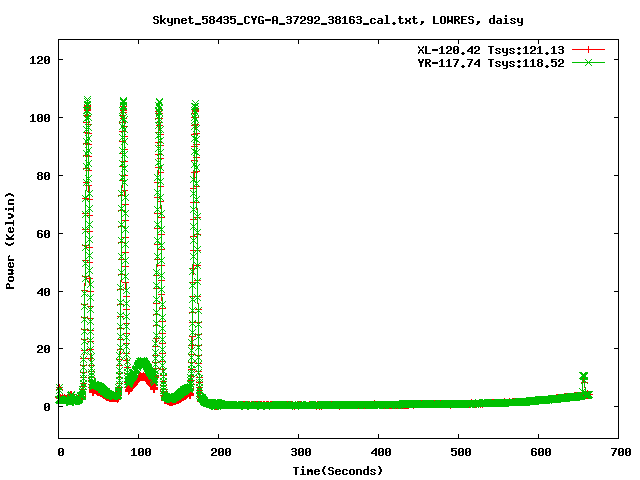
Task: Click the y-axis tick label 40
Action: pos(44,292)
